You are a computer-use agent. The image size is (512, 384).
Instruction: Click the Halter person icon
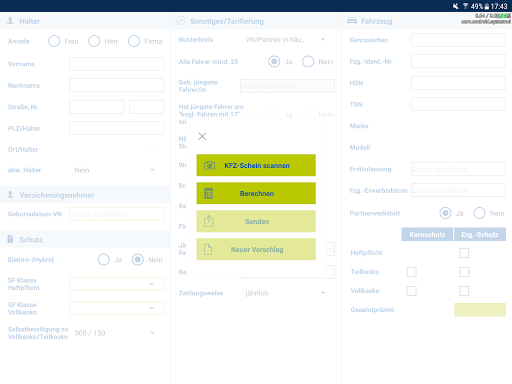[x=10, y=21]
